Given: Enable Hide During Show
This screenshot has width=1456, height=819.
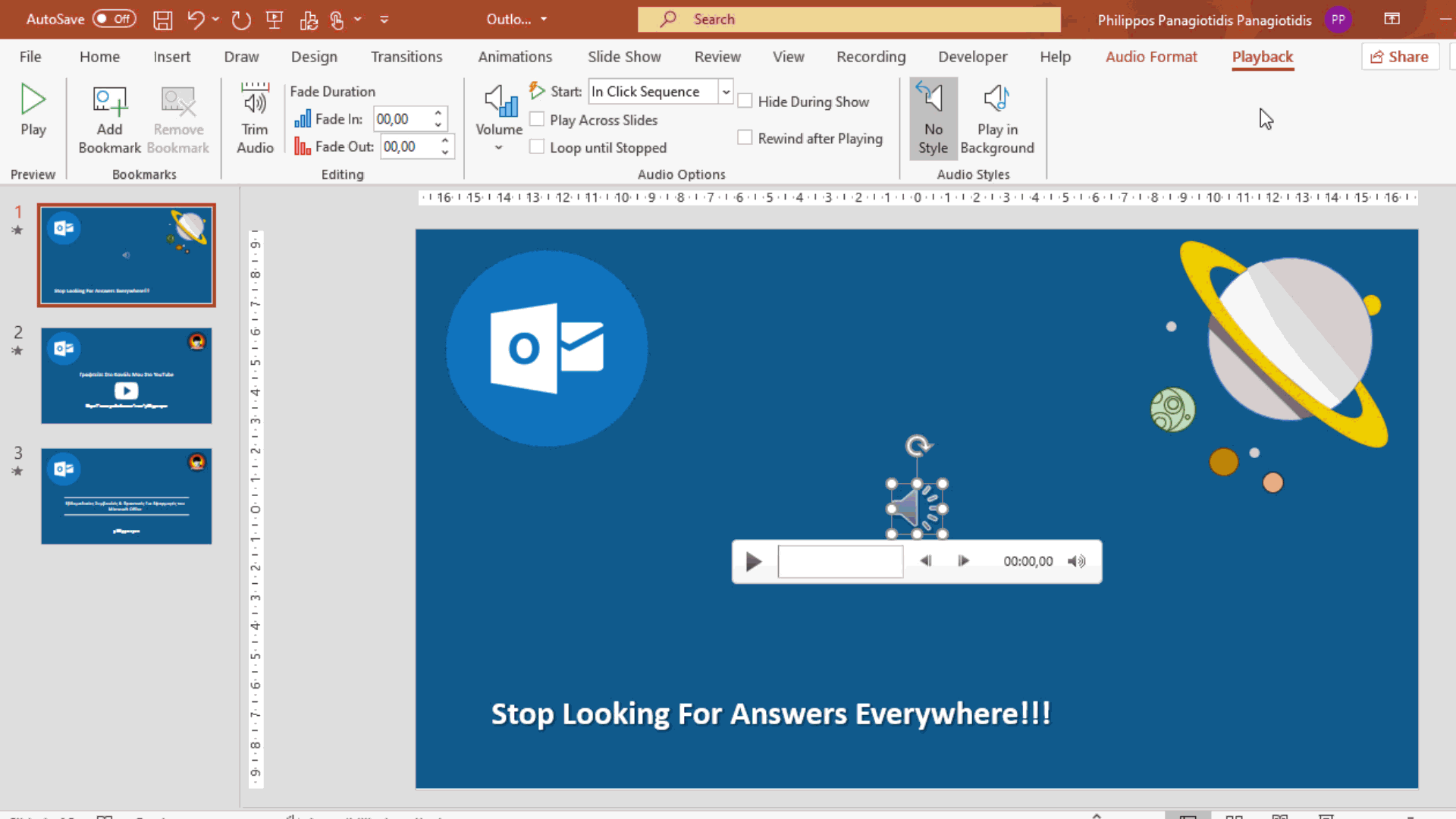Looking at the screenshot, I should 745,100.
